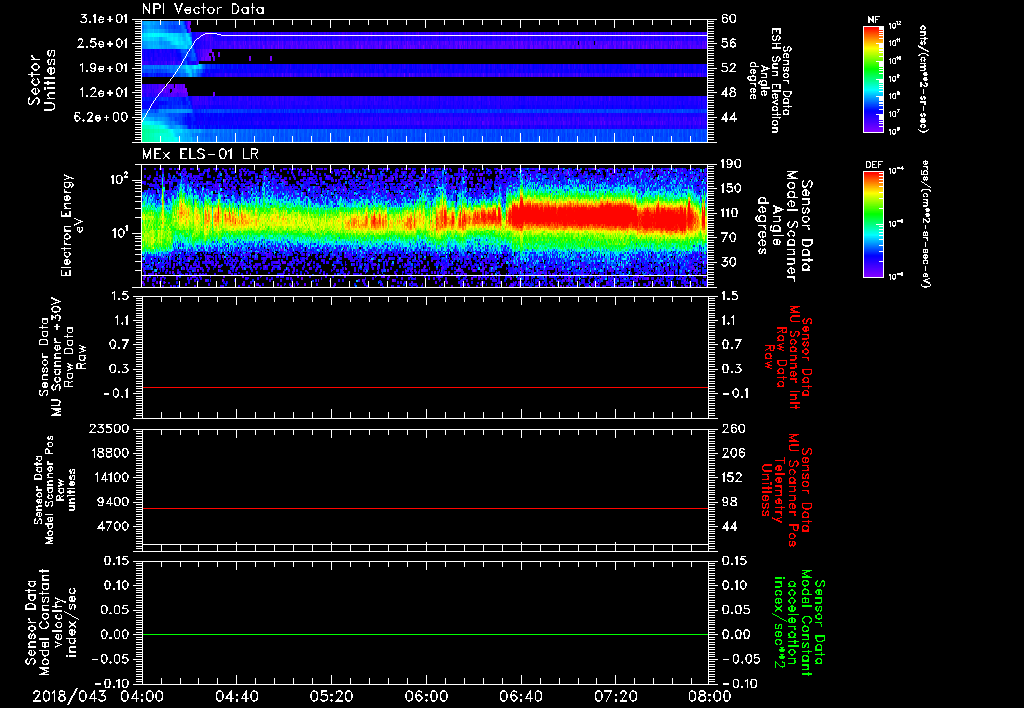Click the 'Electron Energy eV' axis title
Viewport: 1024px width, 708px height.
pyautogui.click(x=73, y=225)
